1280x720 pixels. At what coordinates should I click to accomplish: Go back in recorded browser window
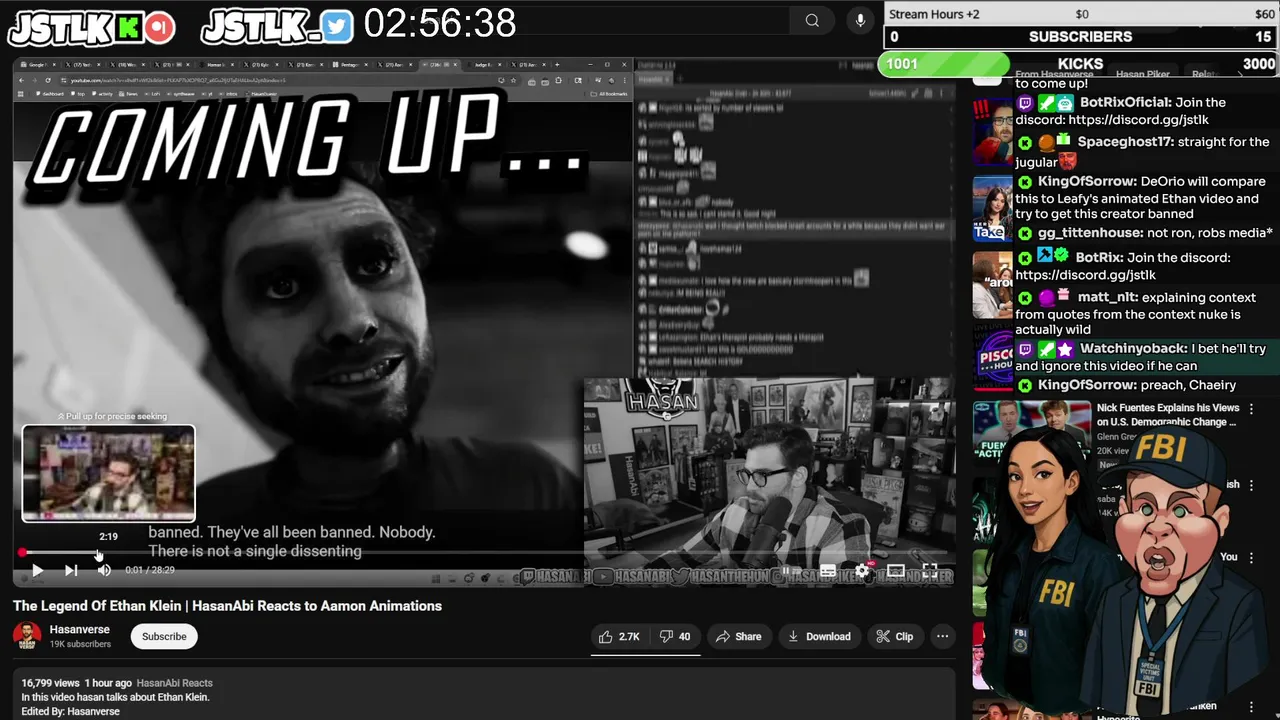click(22, 80)
